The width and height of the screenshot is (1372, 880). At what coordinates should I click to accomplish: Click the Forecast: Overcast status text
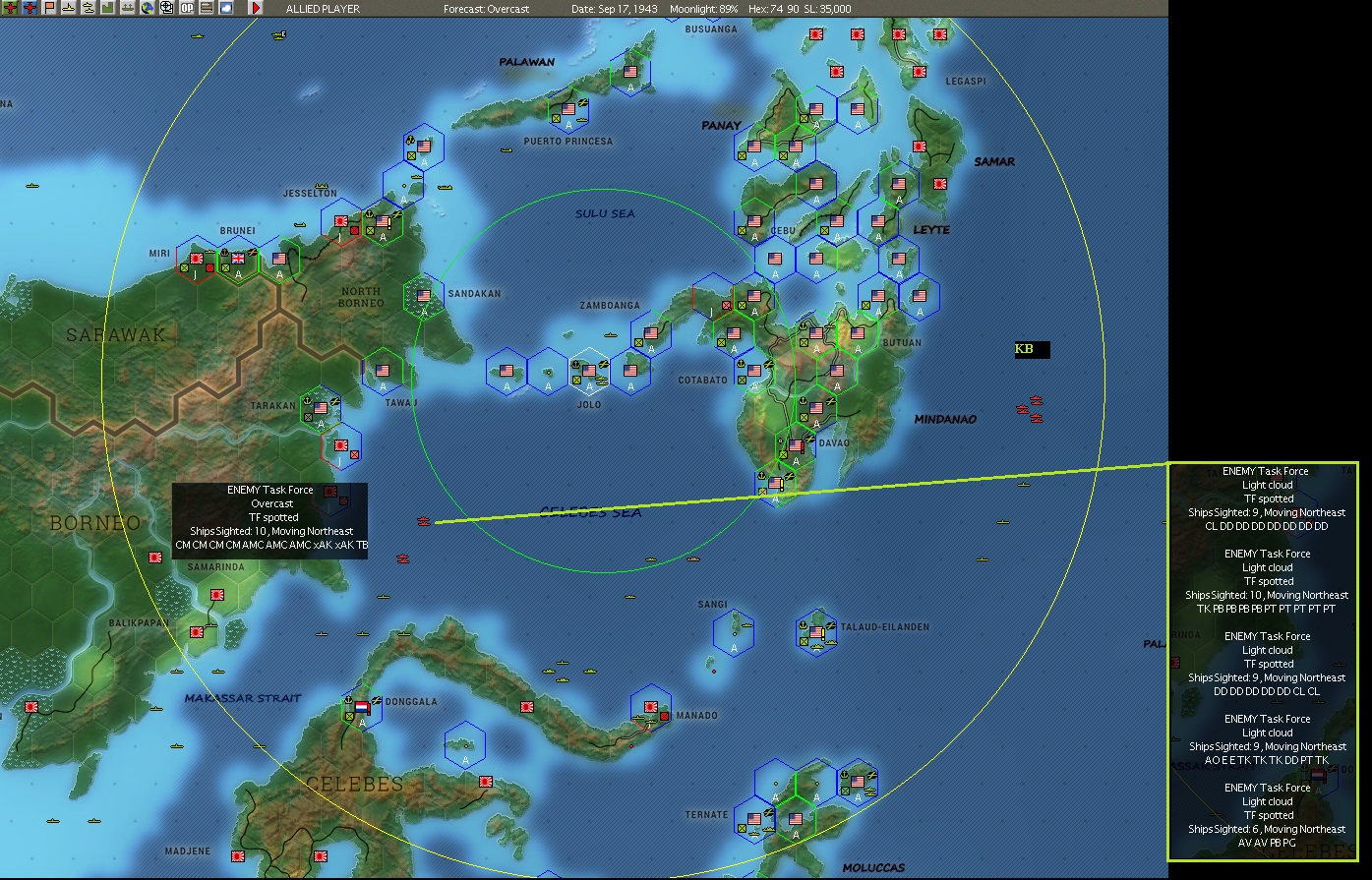(486, 9)
